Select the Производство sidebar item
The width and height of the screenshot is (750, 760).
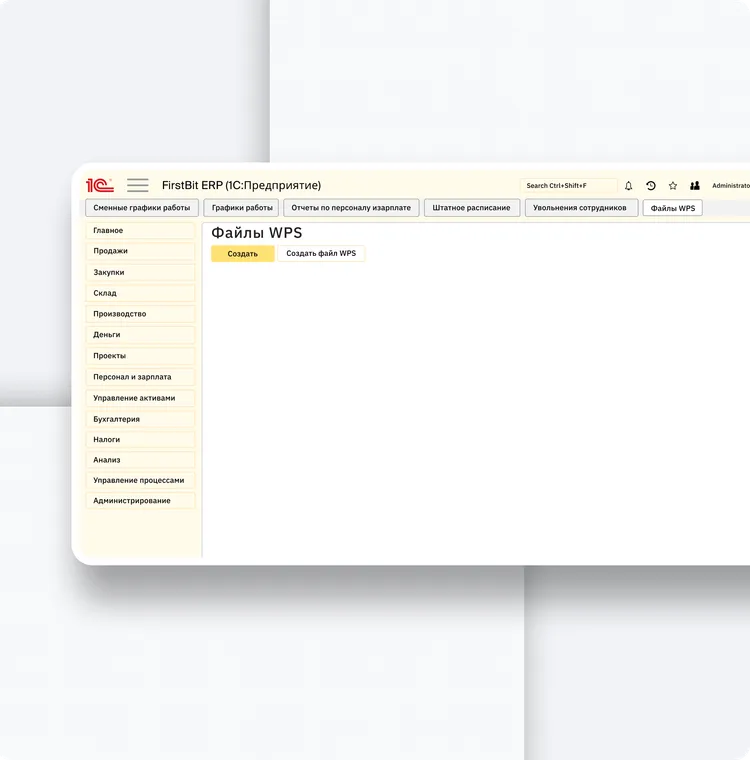[140, 314]
